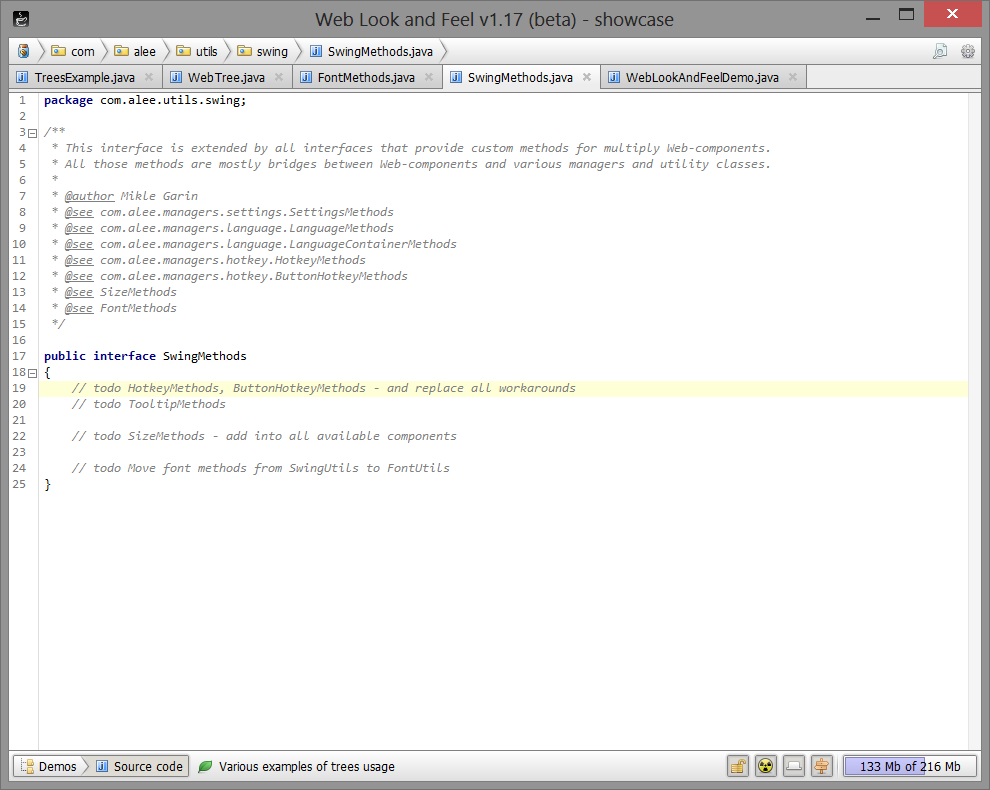This screenshot has height=790, width=990.
Task: Click the Java root icon in breadcrumb
Action: pyautogui.click(x=24, y=51)
